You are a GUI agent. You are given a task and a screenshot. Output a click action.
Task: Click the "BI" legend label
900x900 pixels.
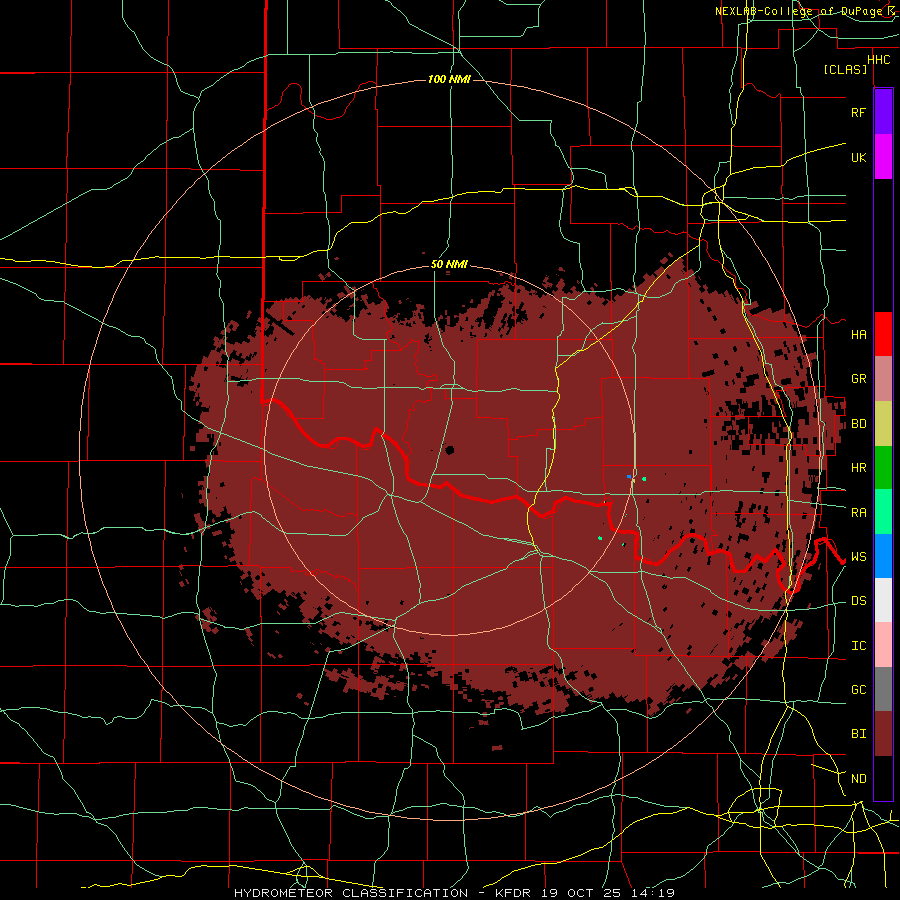pos(858,734)
